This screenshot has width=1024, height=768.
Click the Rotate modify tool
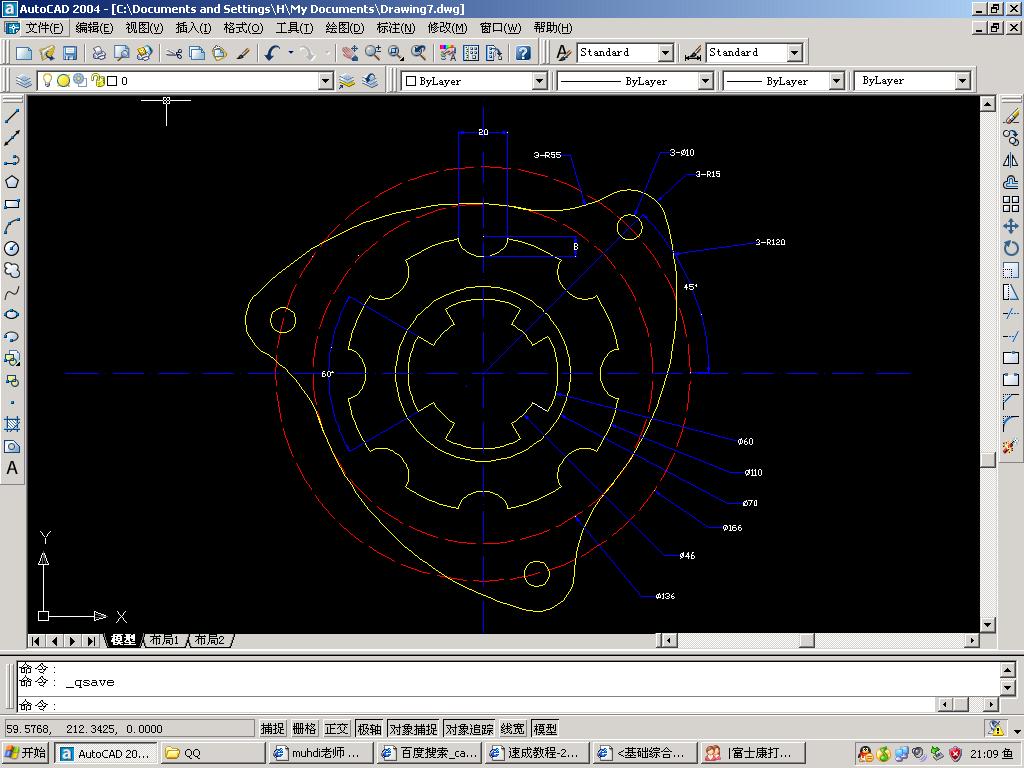[x=1011, y=248]
